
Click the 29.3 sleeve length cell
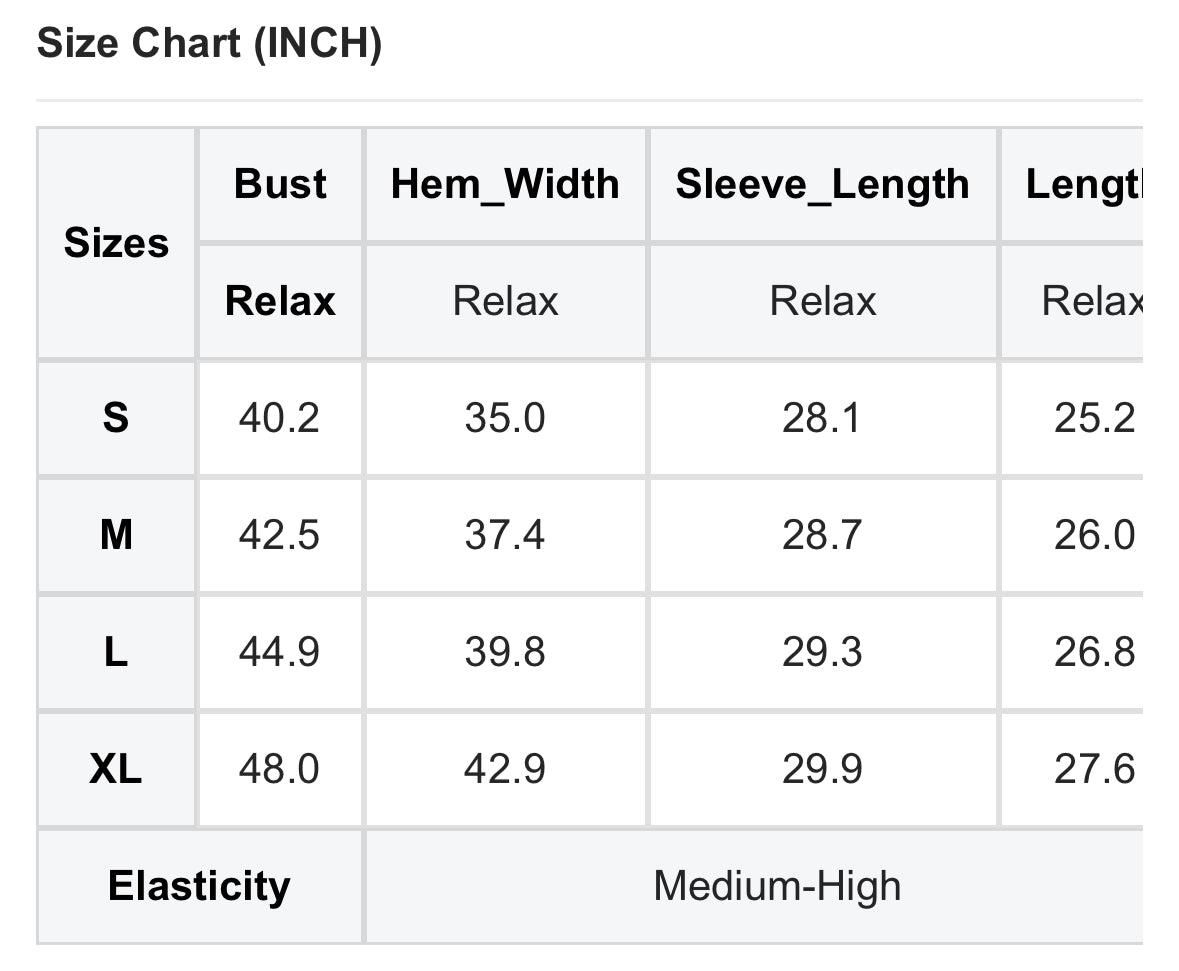click(821, 653)
